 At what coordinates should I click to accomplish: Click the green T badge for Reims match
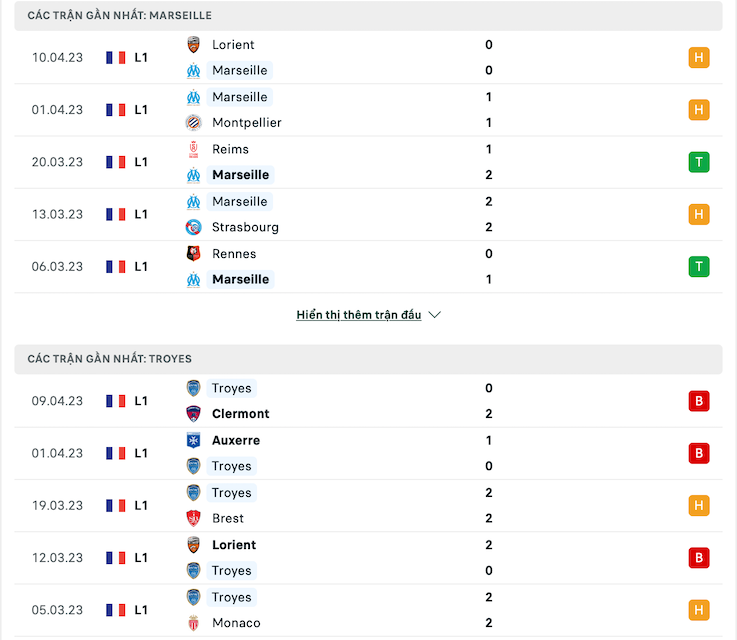(x=698, y=162)
